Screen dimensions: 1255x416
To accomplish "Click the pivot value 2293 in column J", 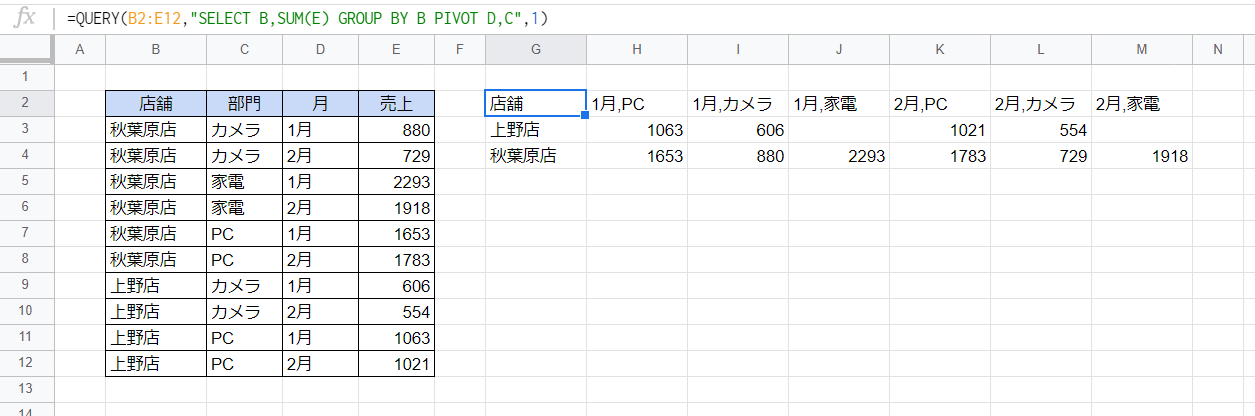I will [x=839, y=155].
